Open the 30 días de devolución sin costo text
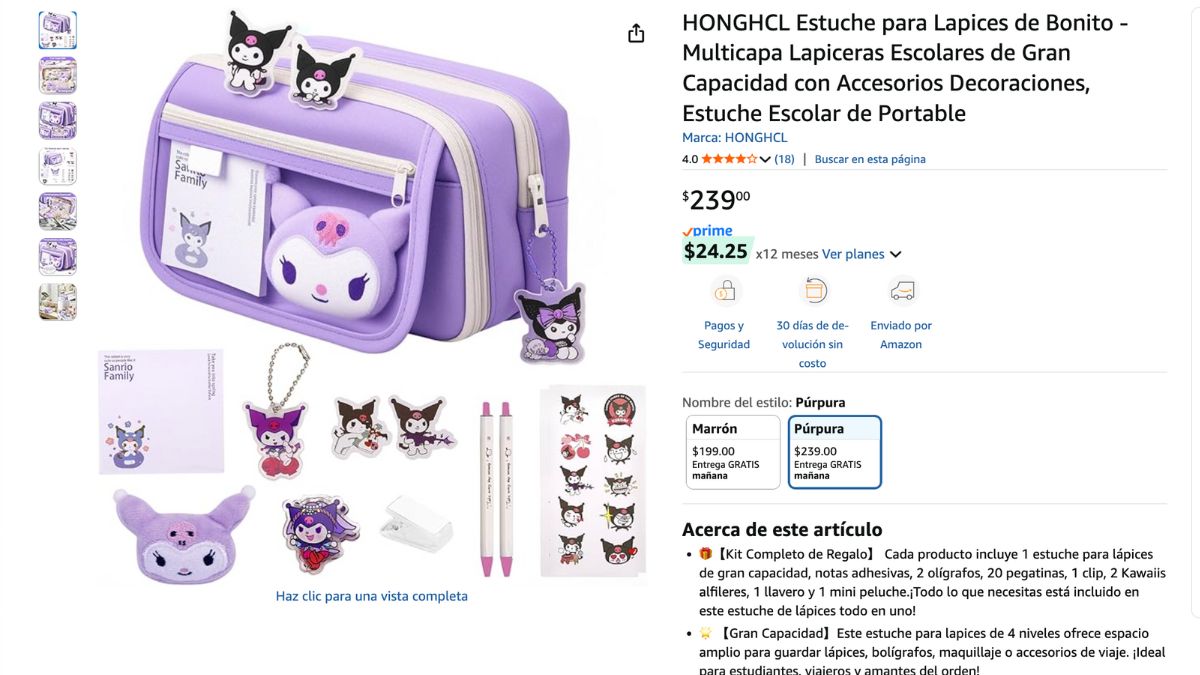Image resolution: width=1200 pixels, height=675 pixels. point(813,344)
